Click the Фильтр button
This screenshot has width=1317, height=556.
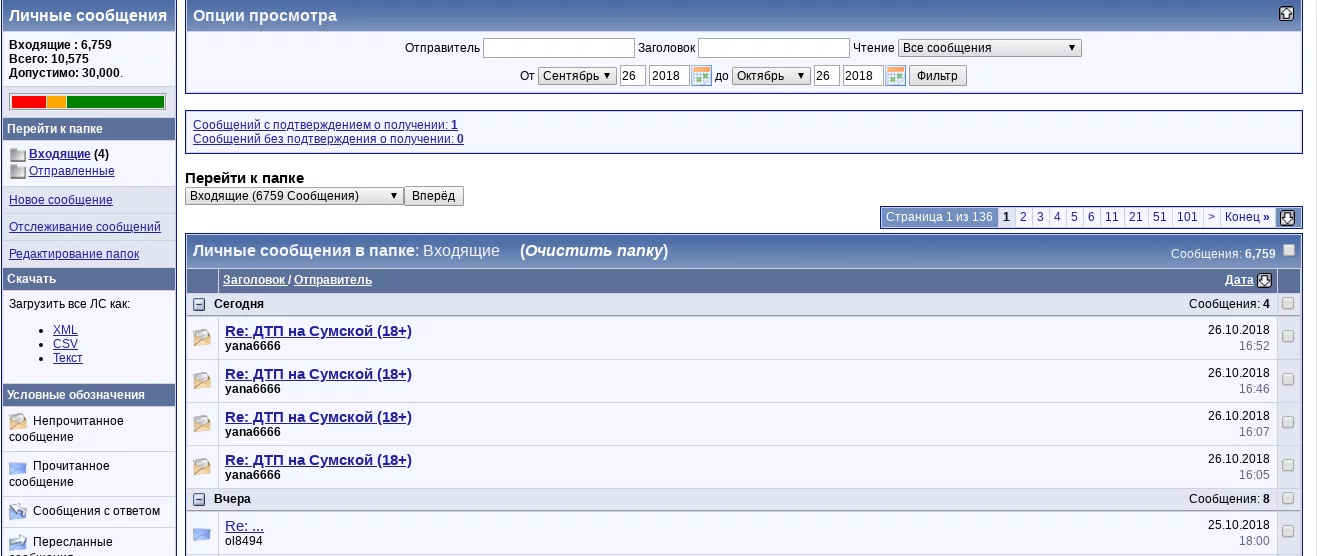point(937,76)
